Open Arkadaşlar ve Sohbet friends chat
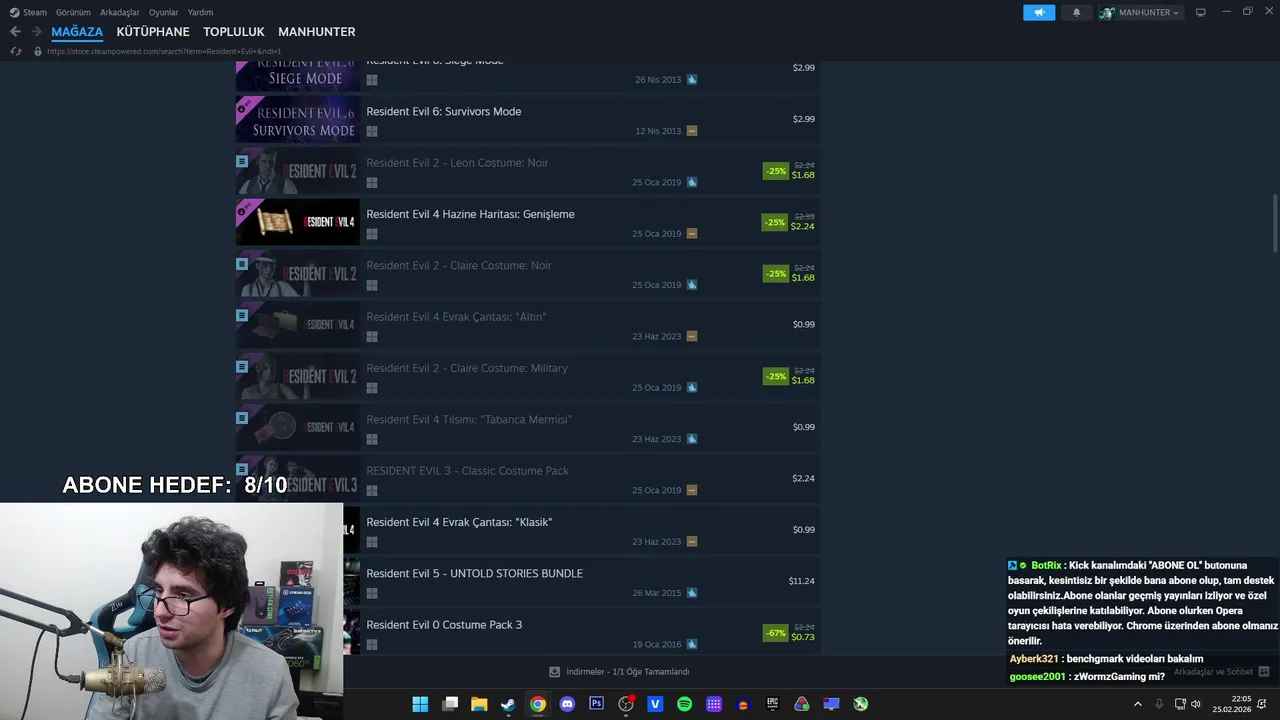This screenshot has width=1280, height=720. tap(1221, 672)
